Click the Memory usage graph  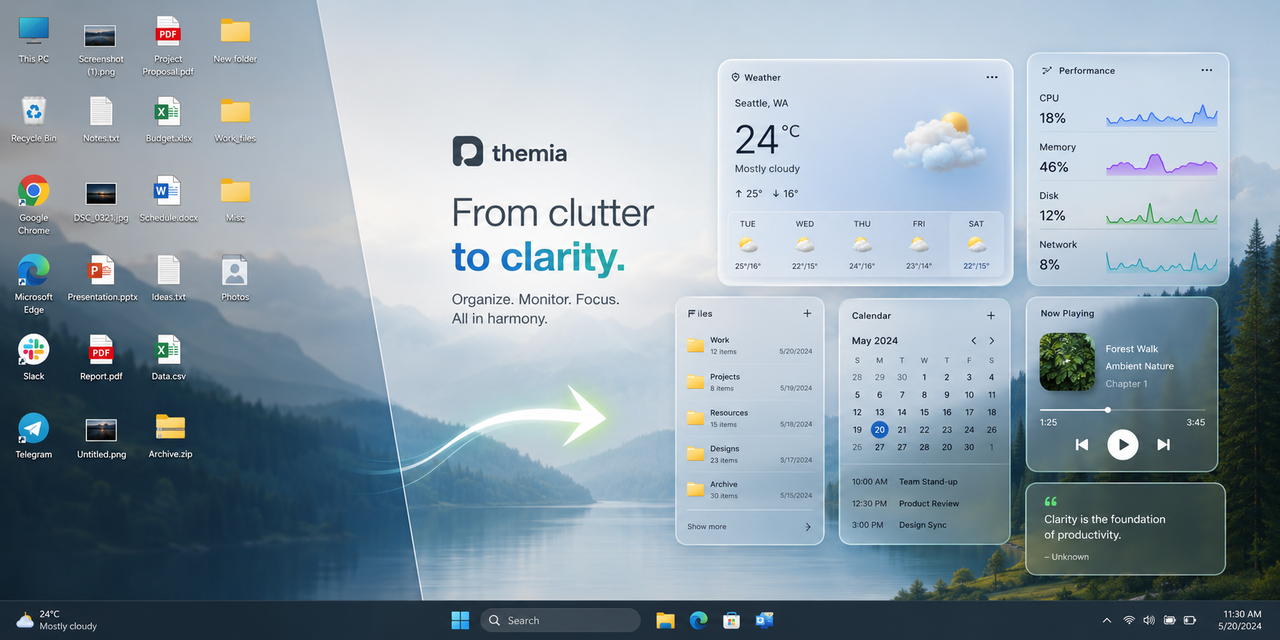click(1162, 164)
